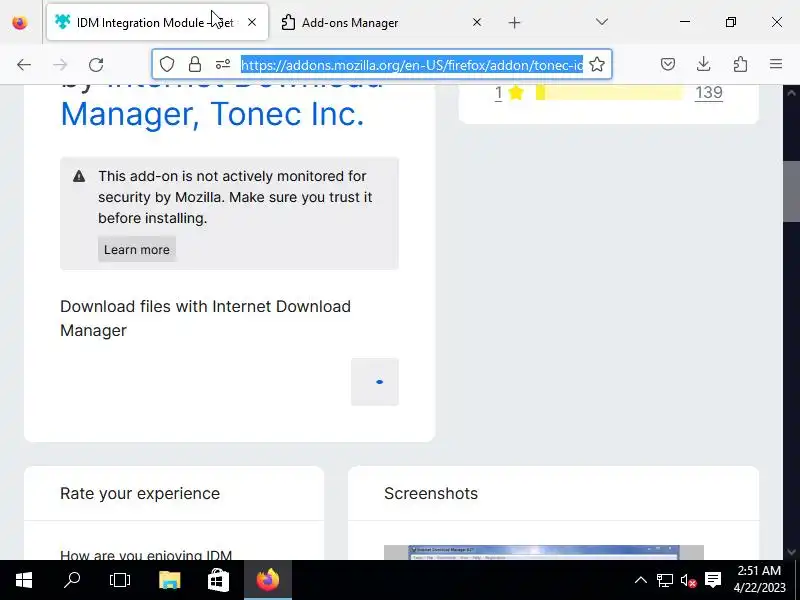The image size is (800, 600).
Task: Close the Add-ons Manager tab
Action: point(477,22)
